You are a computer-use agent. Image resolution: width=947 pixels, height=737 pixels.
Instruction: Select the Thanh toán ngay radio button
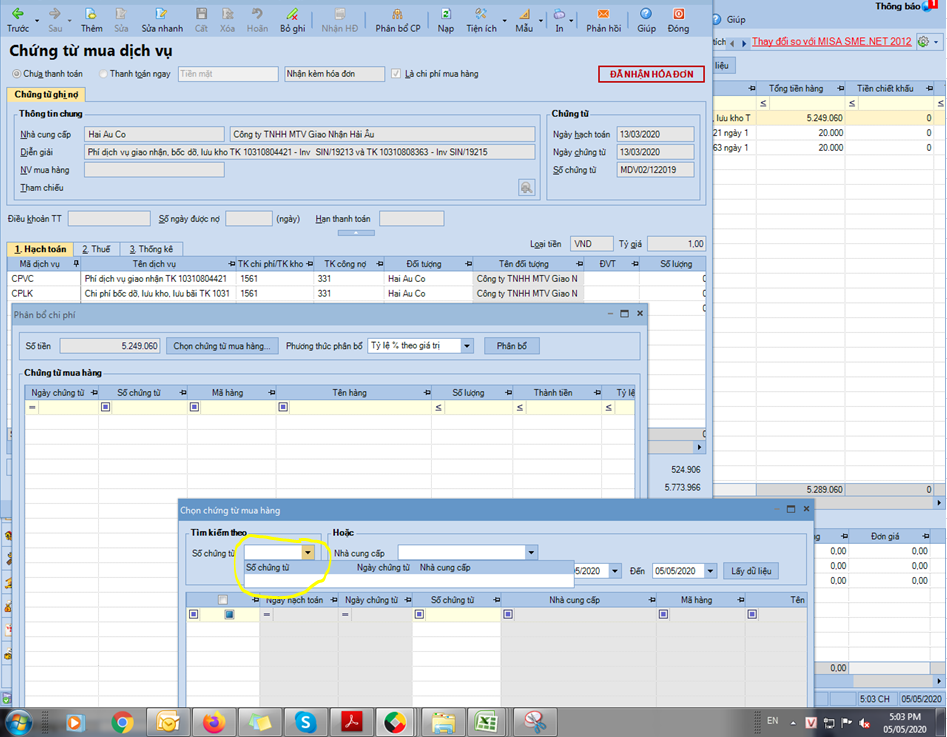(104, 74)
